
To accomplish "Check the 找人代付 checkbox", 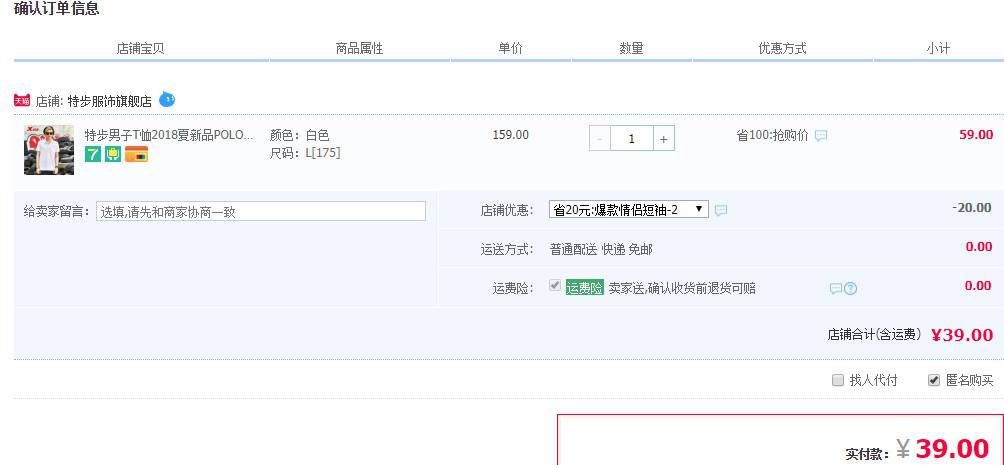I will 838,380.
